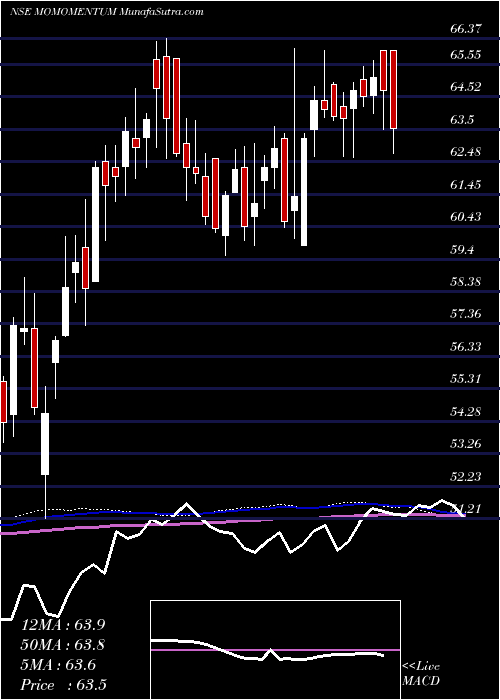Select the 61.45 price axis label
Viewport: 500px width, 700px height.
(466, 184)
